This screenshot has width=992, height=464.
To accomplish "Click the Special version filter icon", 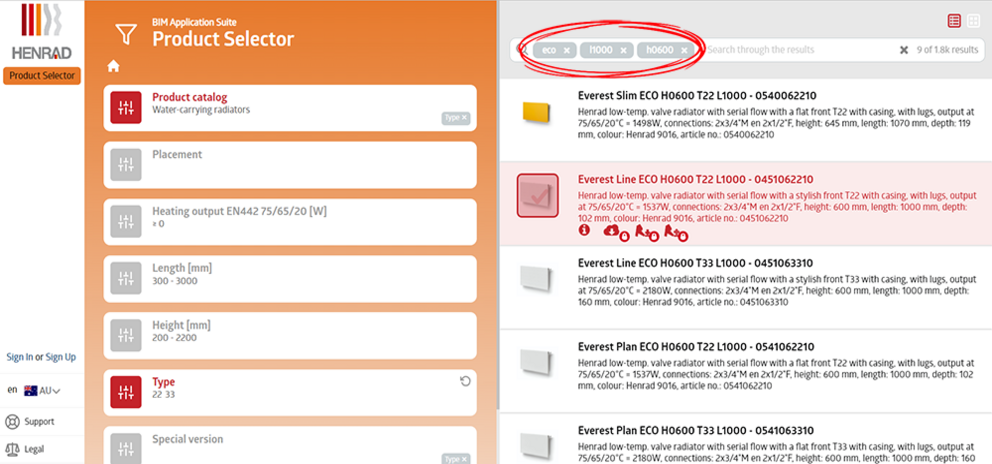I will click(126, 448).
